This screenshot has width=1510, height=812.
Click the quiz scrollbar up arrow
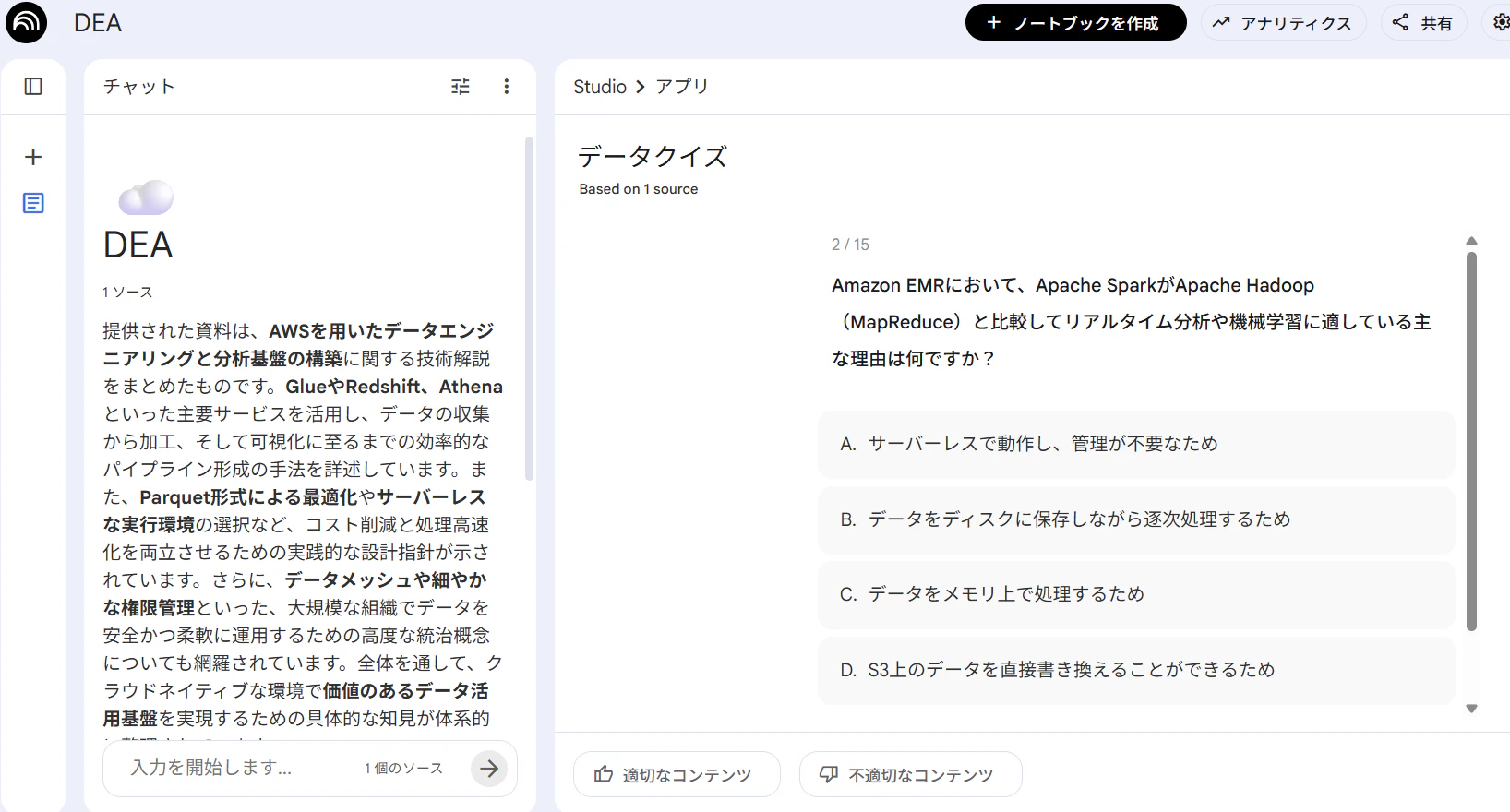coord(1471,241)
